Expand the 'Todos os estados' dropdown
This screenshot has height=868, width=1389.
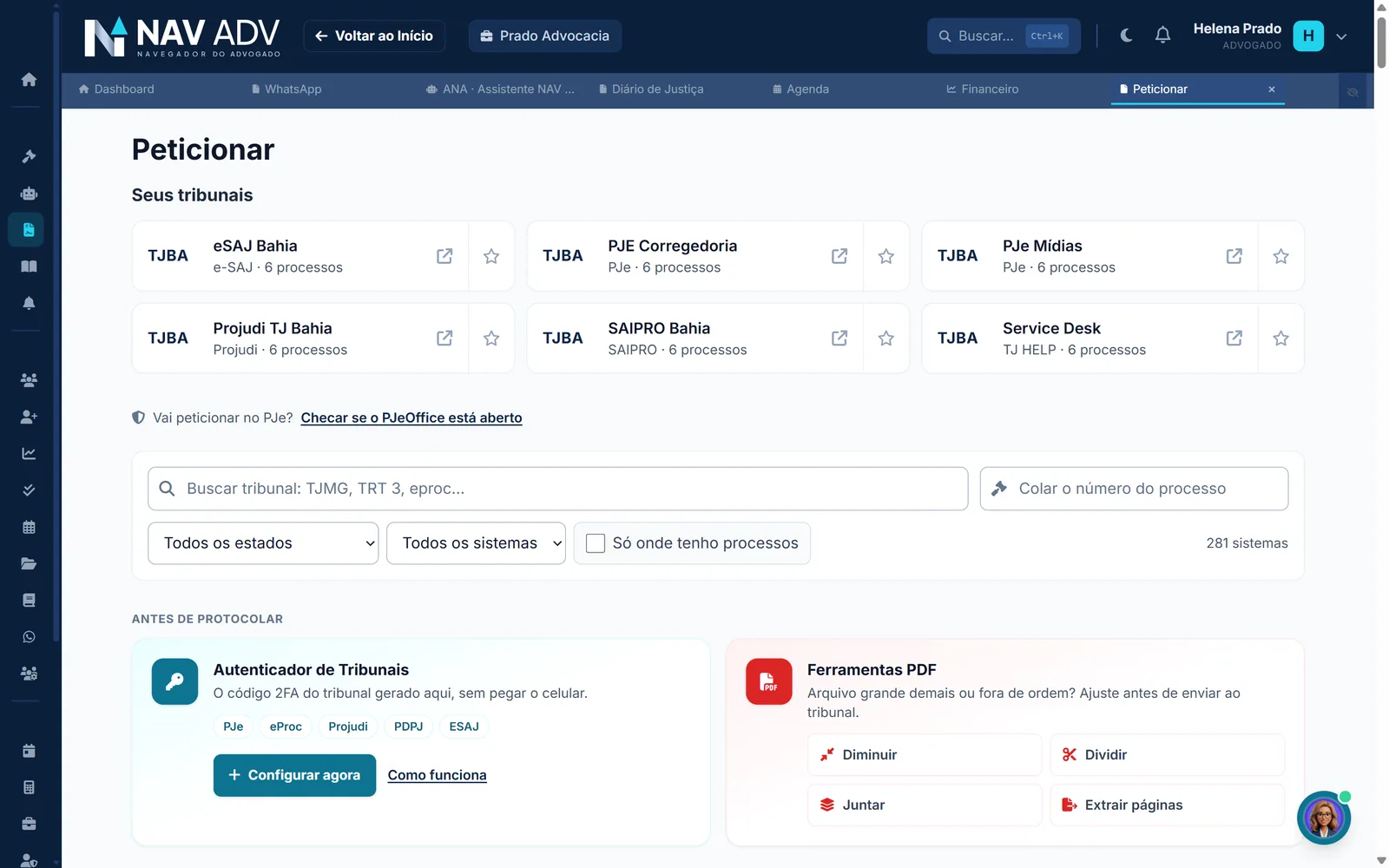(263, 543)
